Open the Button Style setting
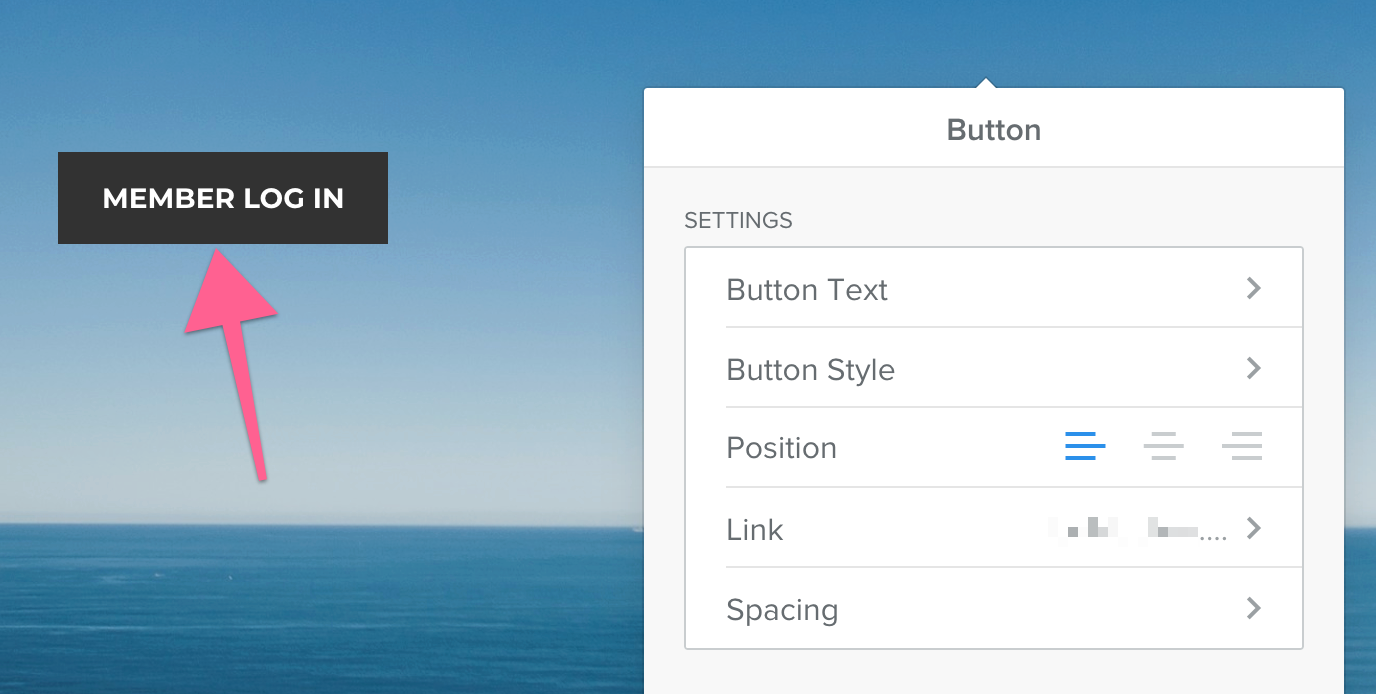 point(994,368)
